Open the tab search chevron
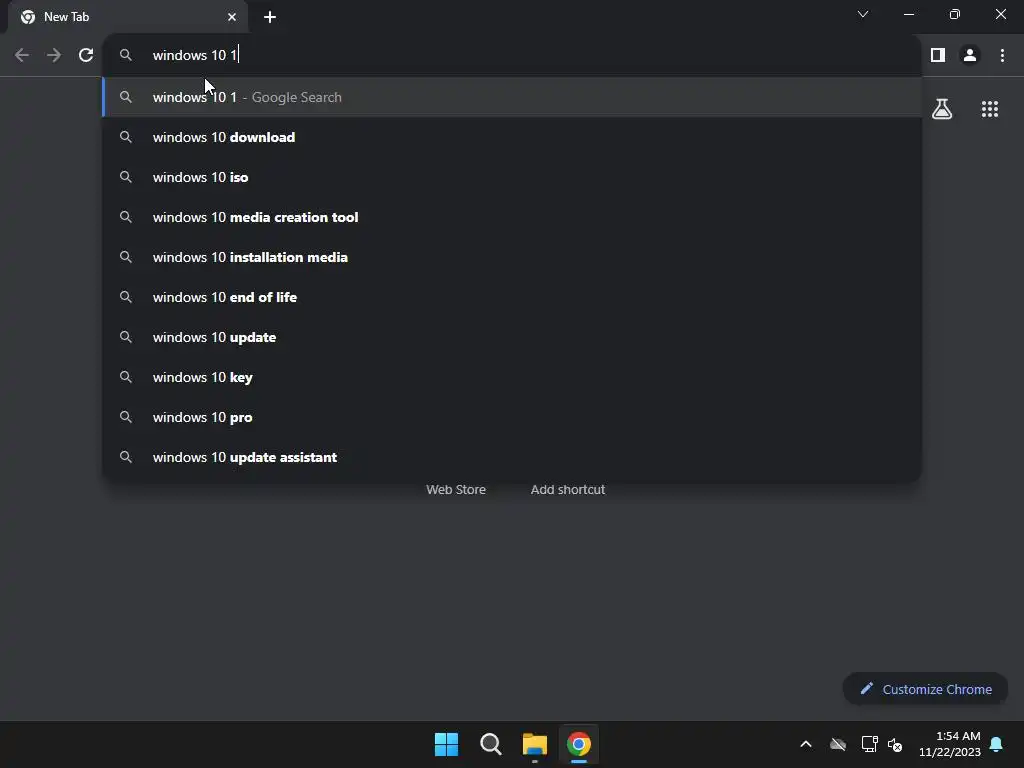 pos(863,14)
